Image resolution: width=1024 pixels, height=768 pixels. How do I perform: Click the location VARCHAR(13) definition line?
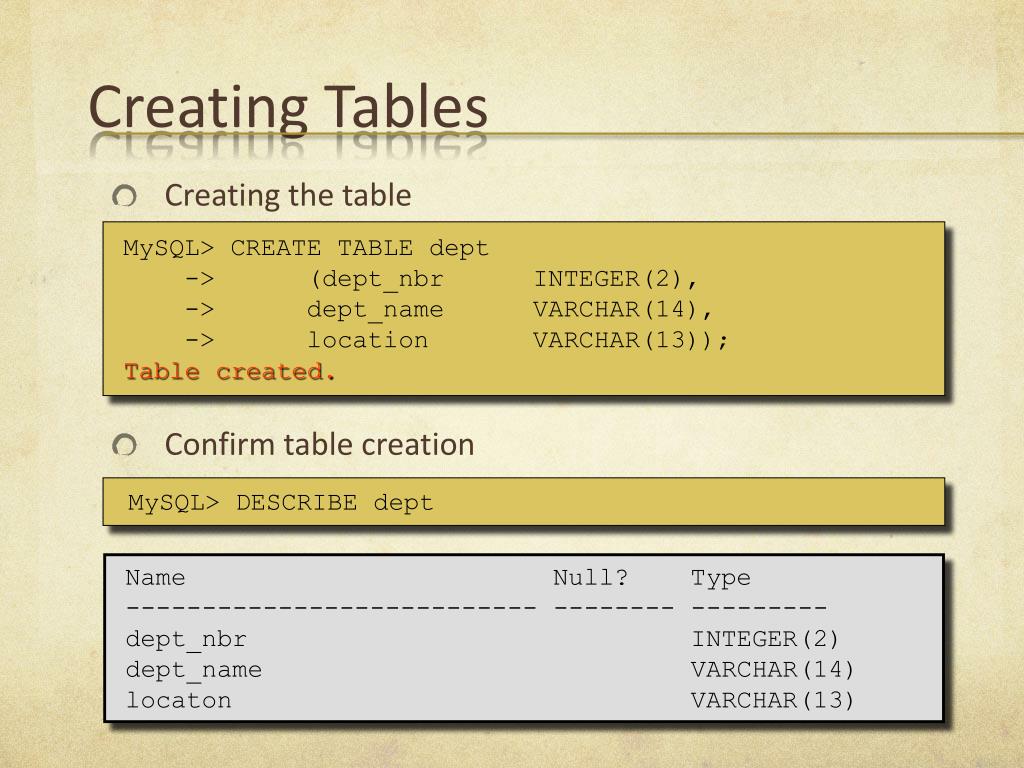click(456, 340)
